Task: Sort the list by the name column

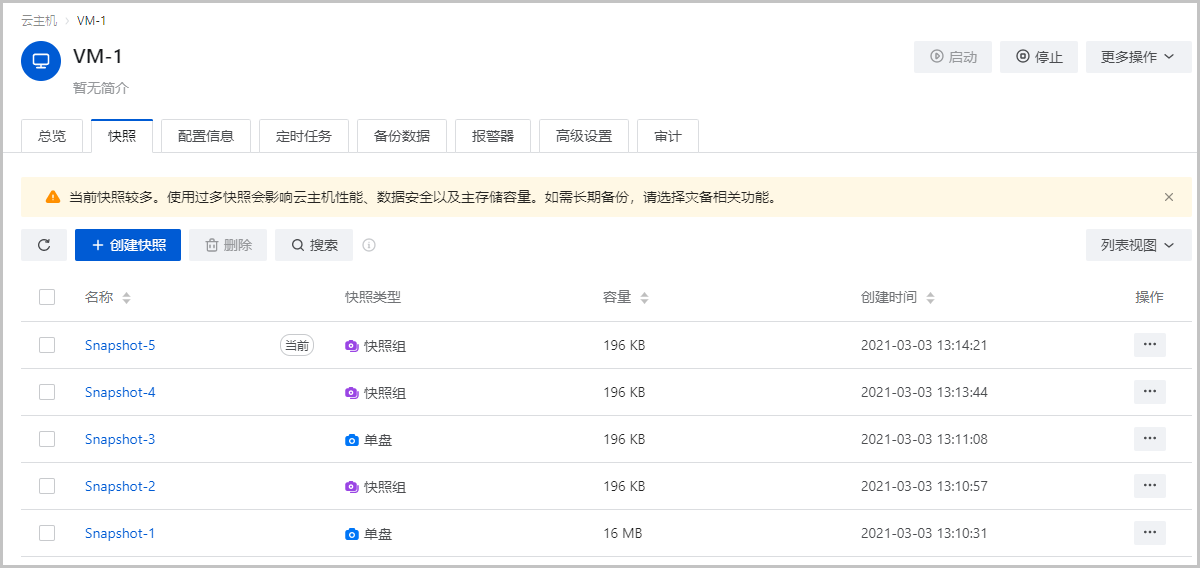Action: [126, 298]
